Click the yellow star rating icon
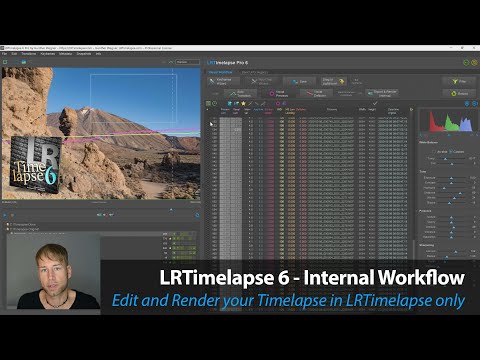 click(243, 104)
